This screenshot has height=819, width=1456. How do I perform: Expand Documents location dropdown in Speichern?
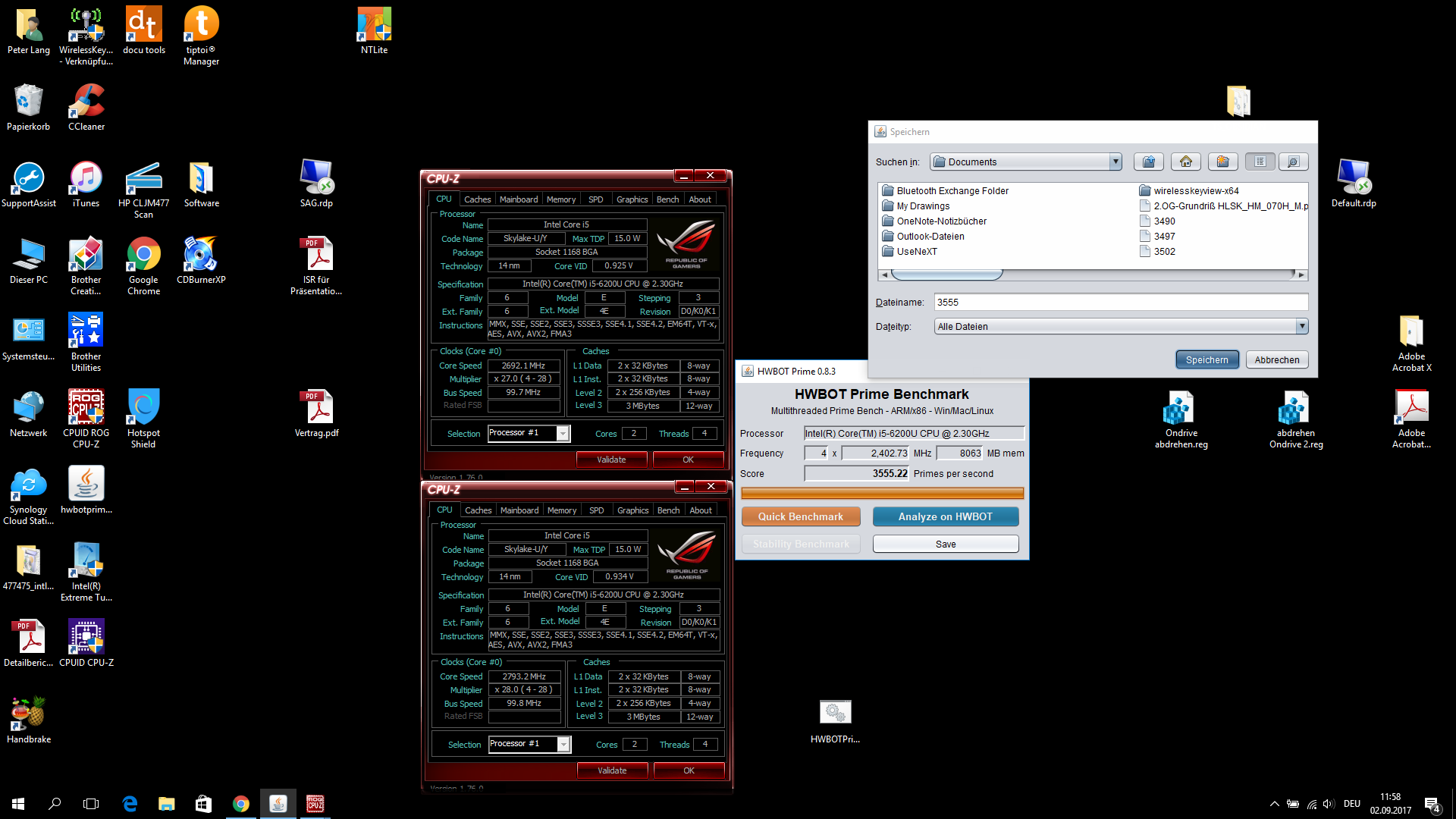[1115, 162]
